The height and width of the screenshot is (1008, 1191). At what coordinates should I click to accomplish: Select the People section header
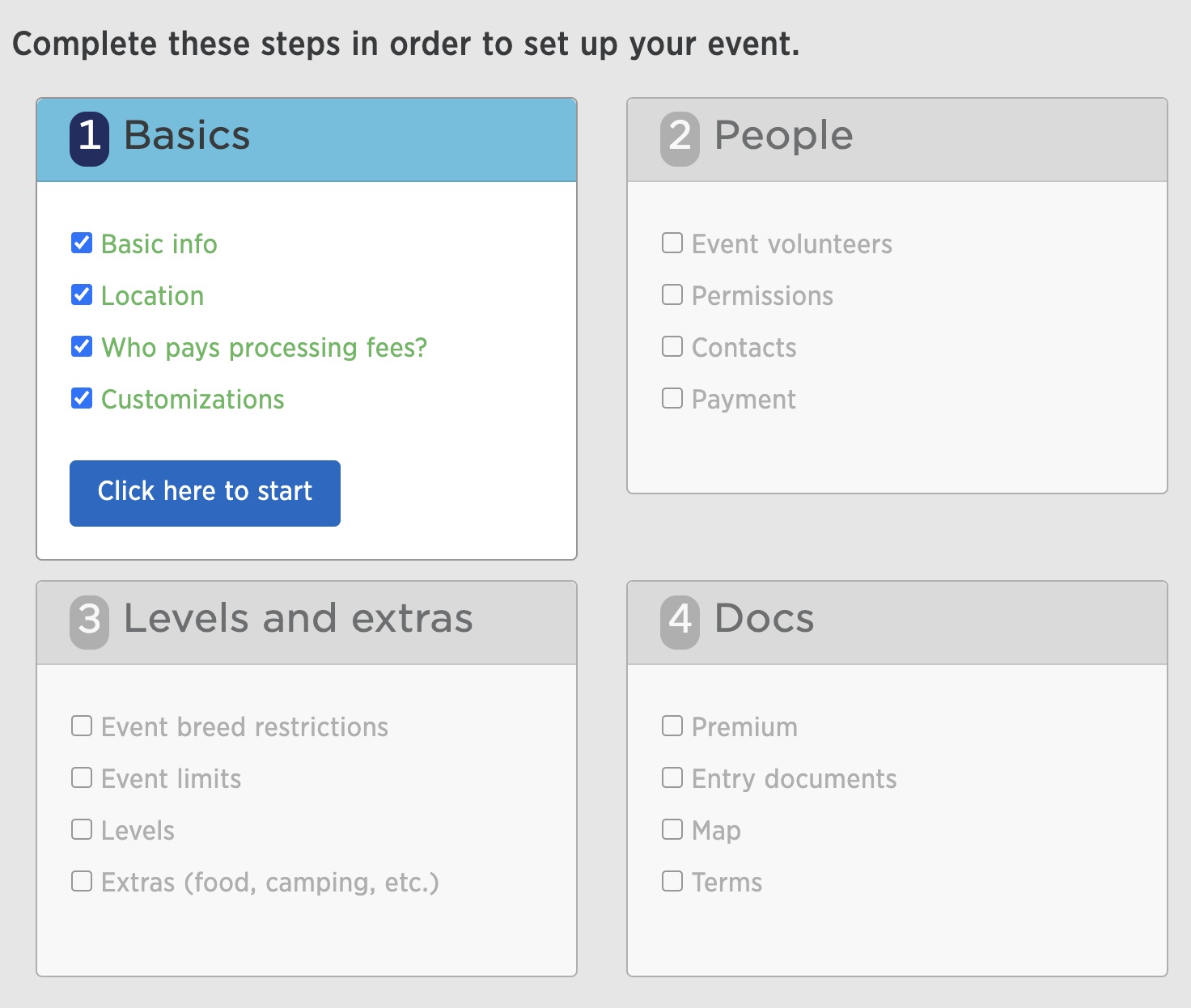pyautogui.click(x=897, y=140)
